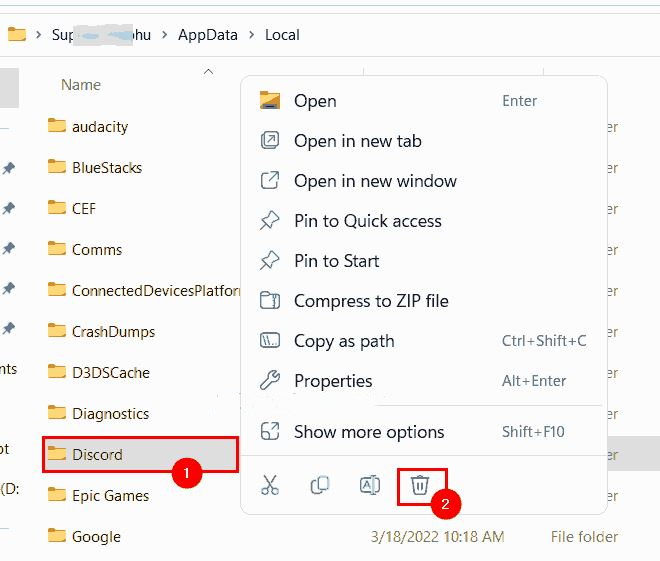Image resolution: width=660 pixels, height=561 pixels.
Task: Click AppData in the breadcrumb path
Action: (208, 35)
